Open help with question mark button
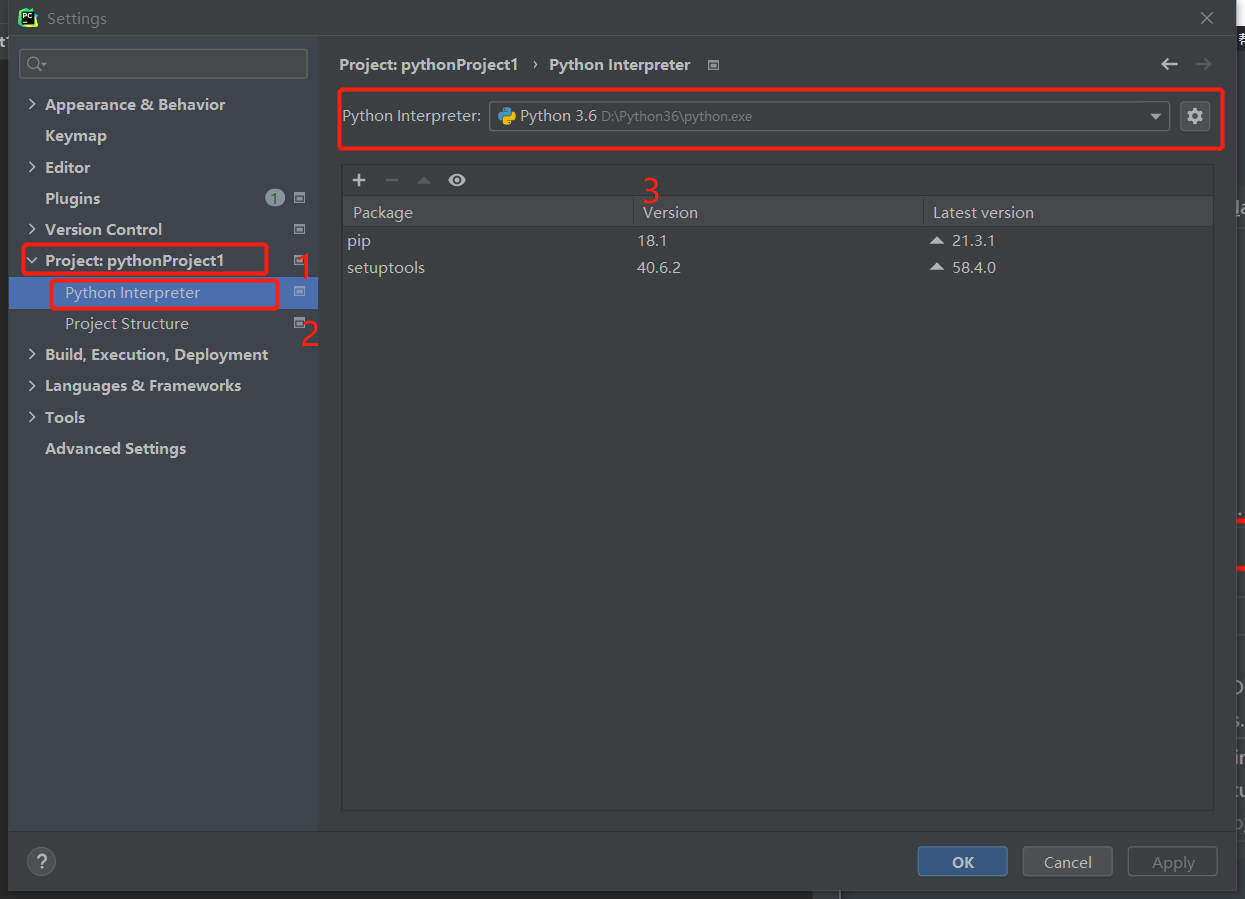The image size is (1245, 899). (41, 861)
